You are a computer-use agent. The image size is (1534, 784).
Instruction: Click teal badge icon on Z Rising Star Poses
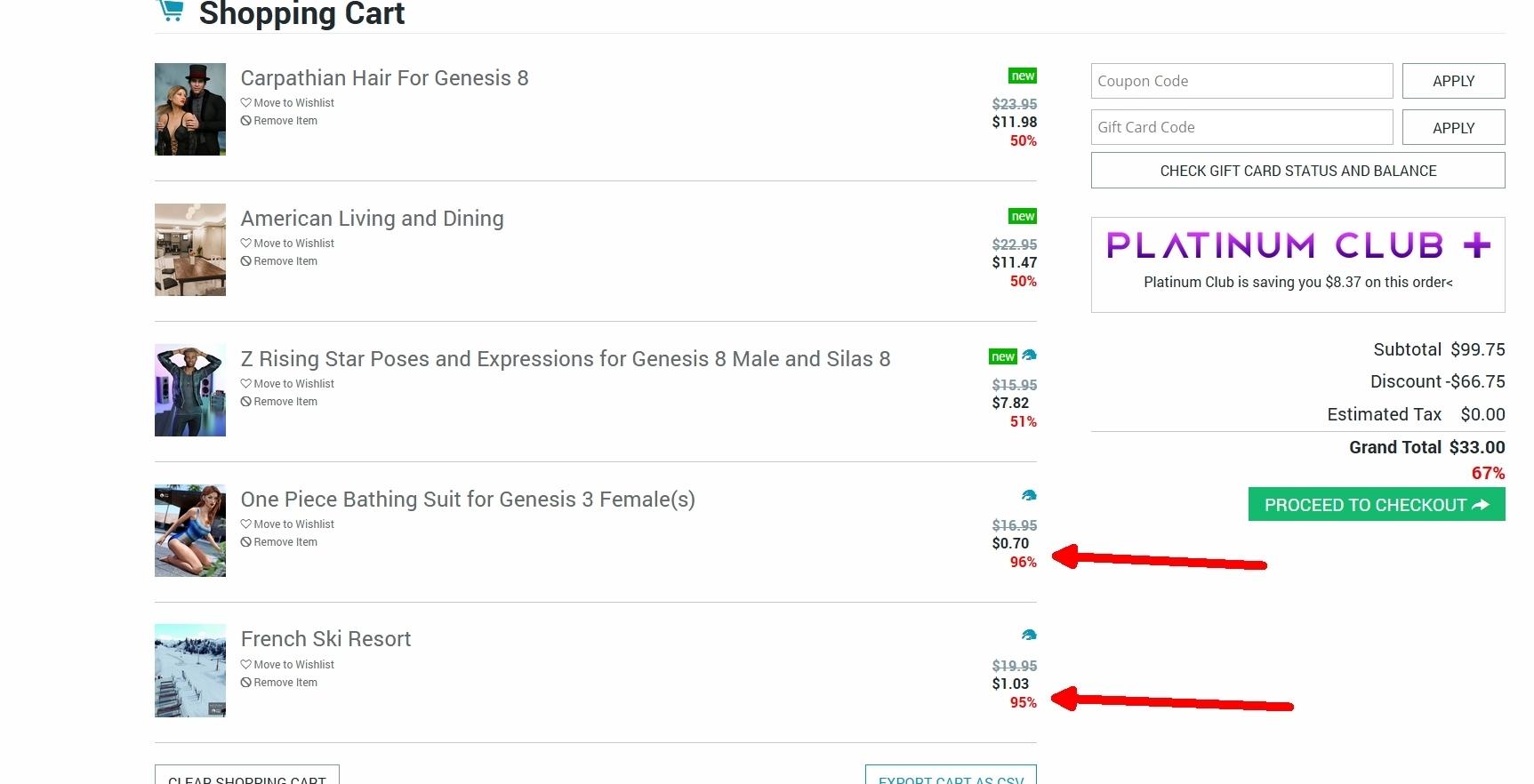(x=1029, y=355)
